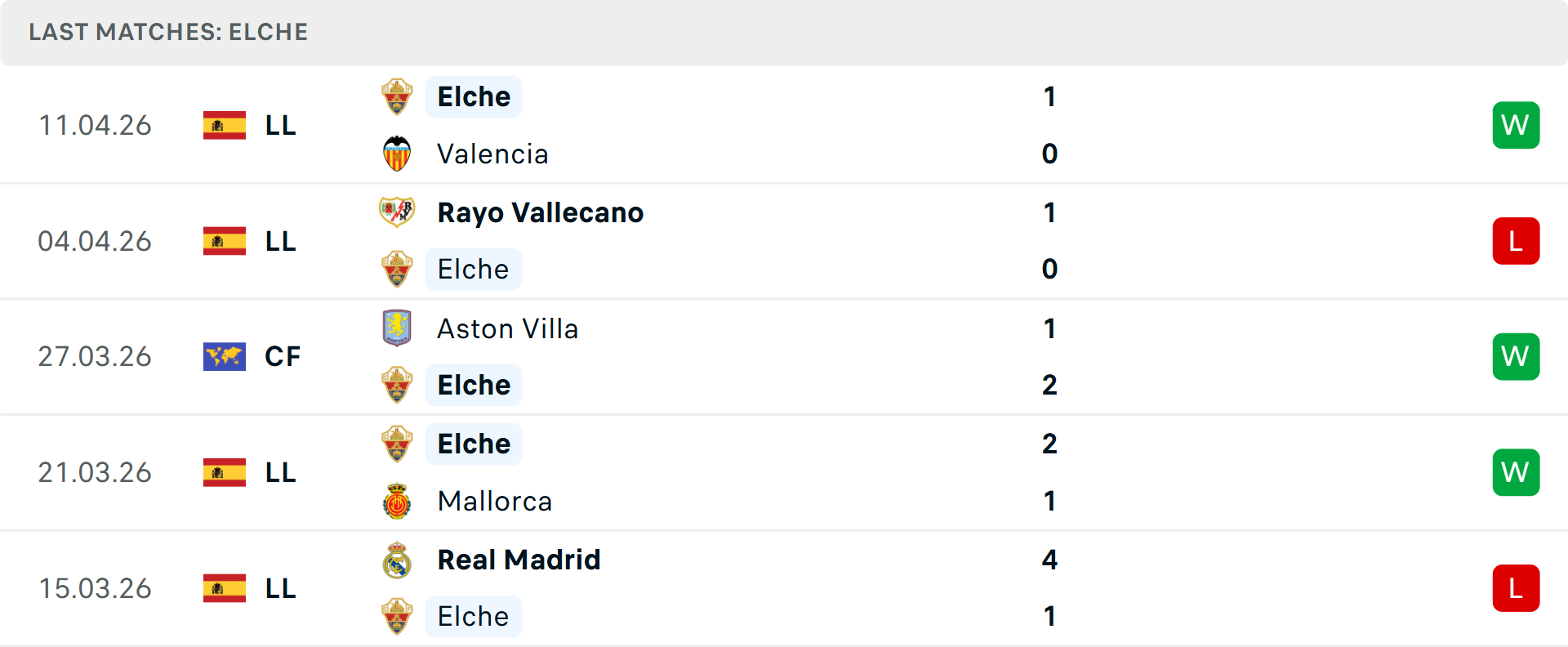Click the Spain flag for 04.04.26 match

click(x=225, y=241)
